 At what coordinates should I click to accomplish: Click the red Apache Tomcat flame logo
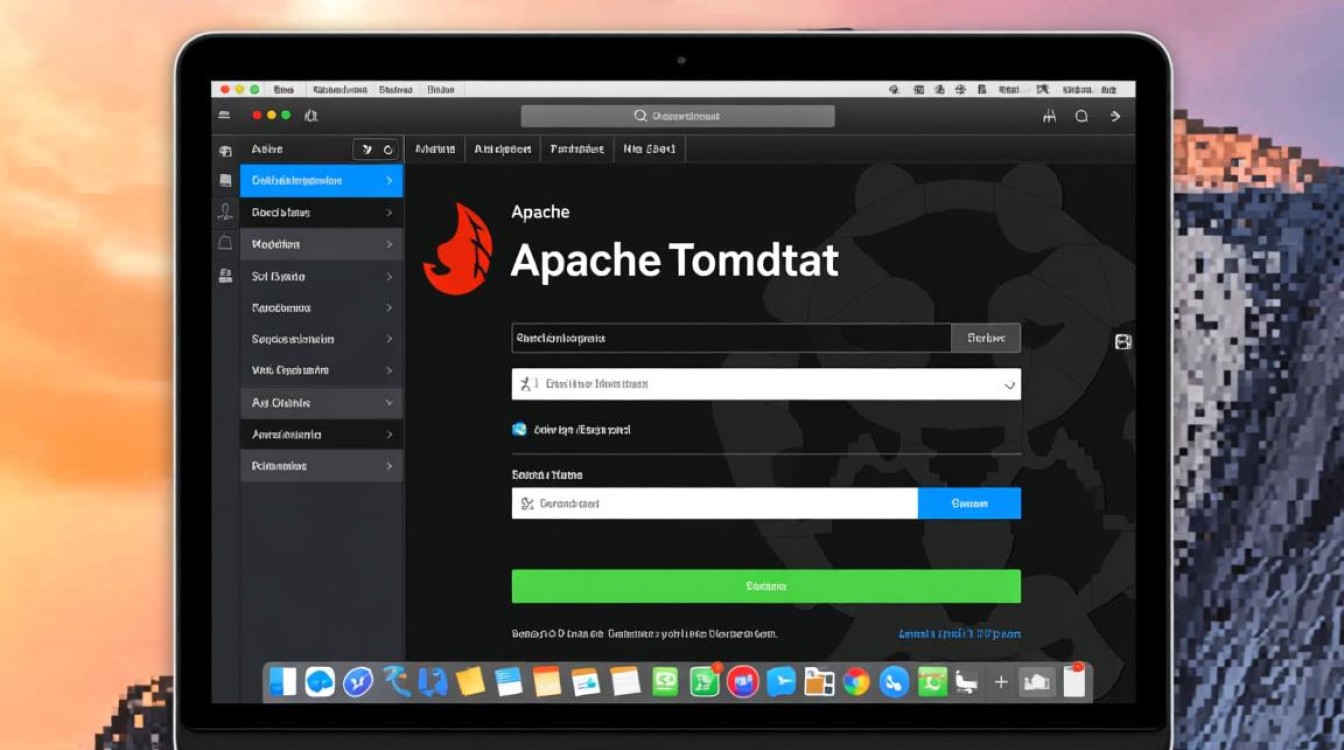pyautogui.click(x=458, y=248)
